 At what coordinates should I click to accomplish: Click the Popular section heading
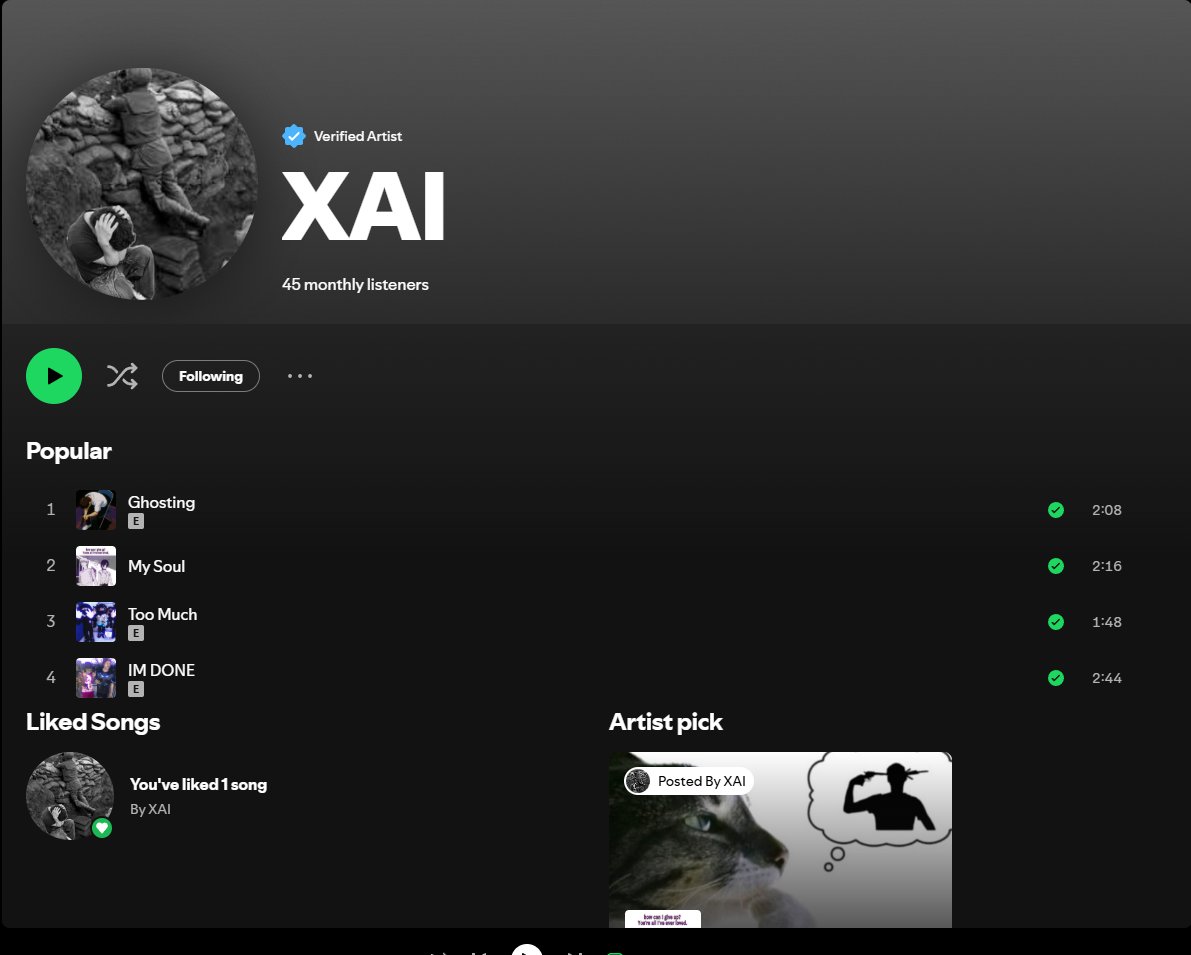(x=69, y=451)
